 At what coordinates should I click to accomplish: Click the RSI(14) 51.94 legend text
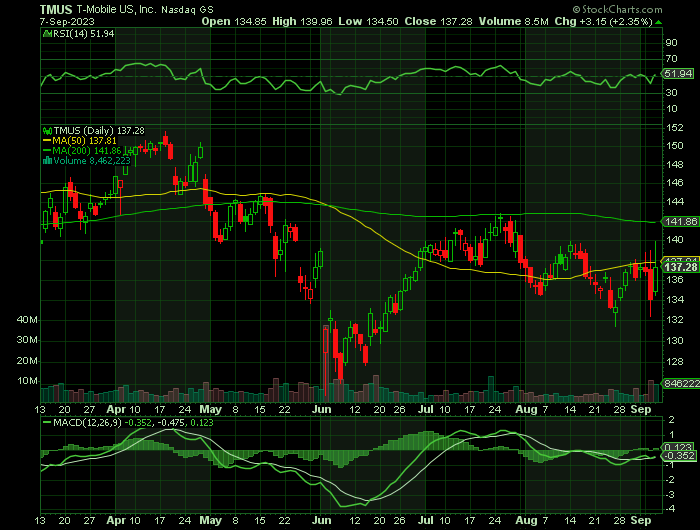[83, 33]
